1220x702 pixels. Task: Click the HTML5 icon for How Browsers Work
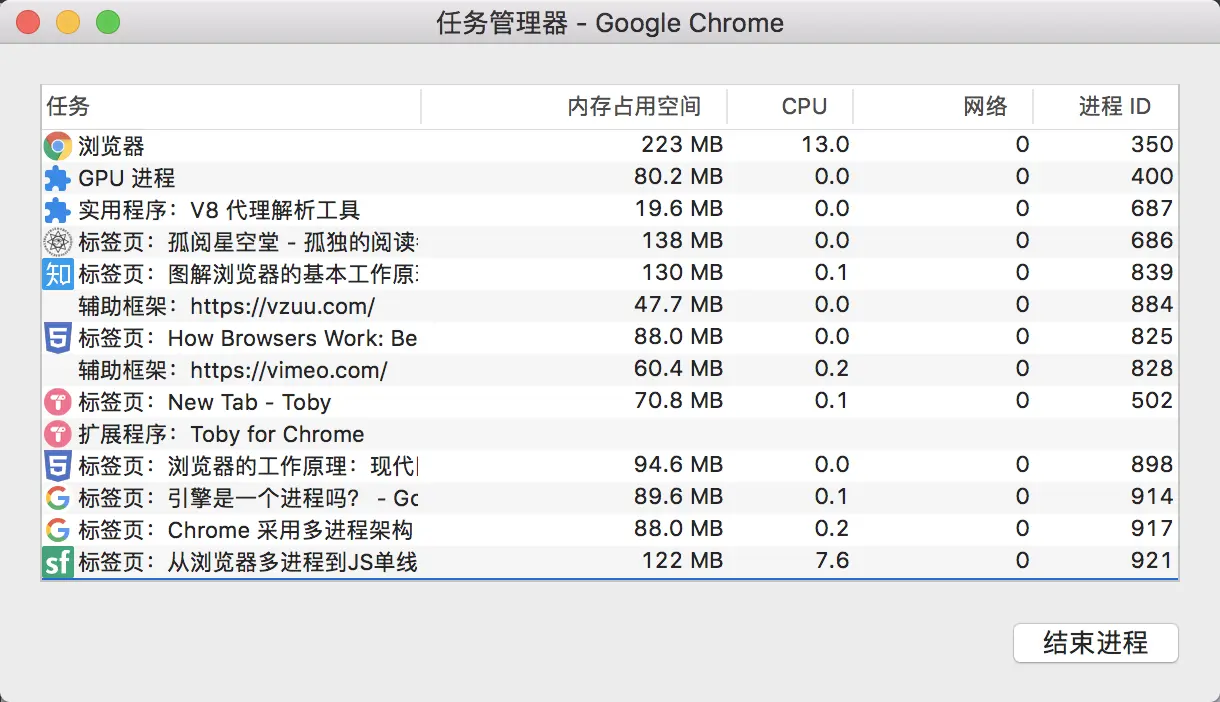(x=58, y=338)
